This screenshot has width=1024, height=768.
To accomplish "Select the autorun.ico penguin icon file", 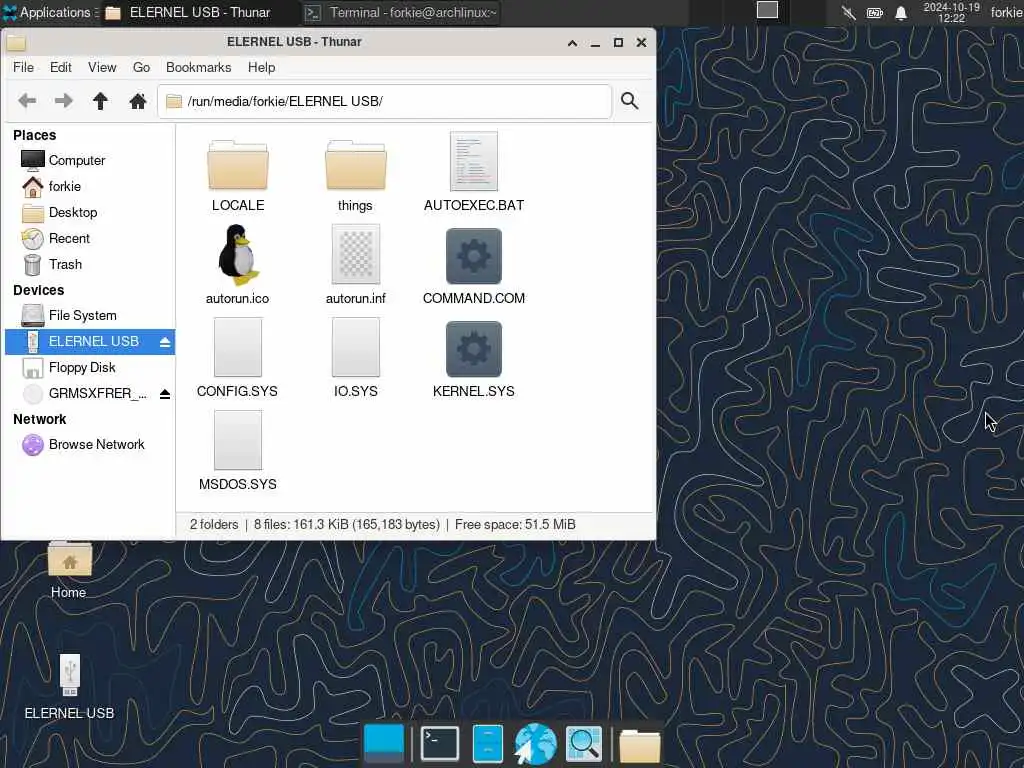I will point(237,264).
